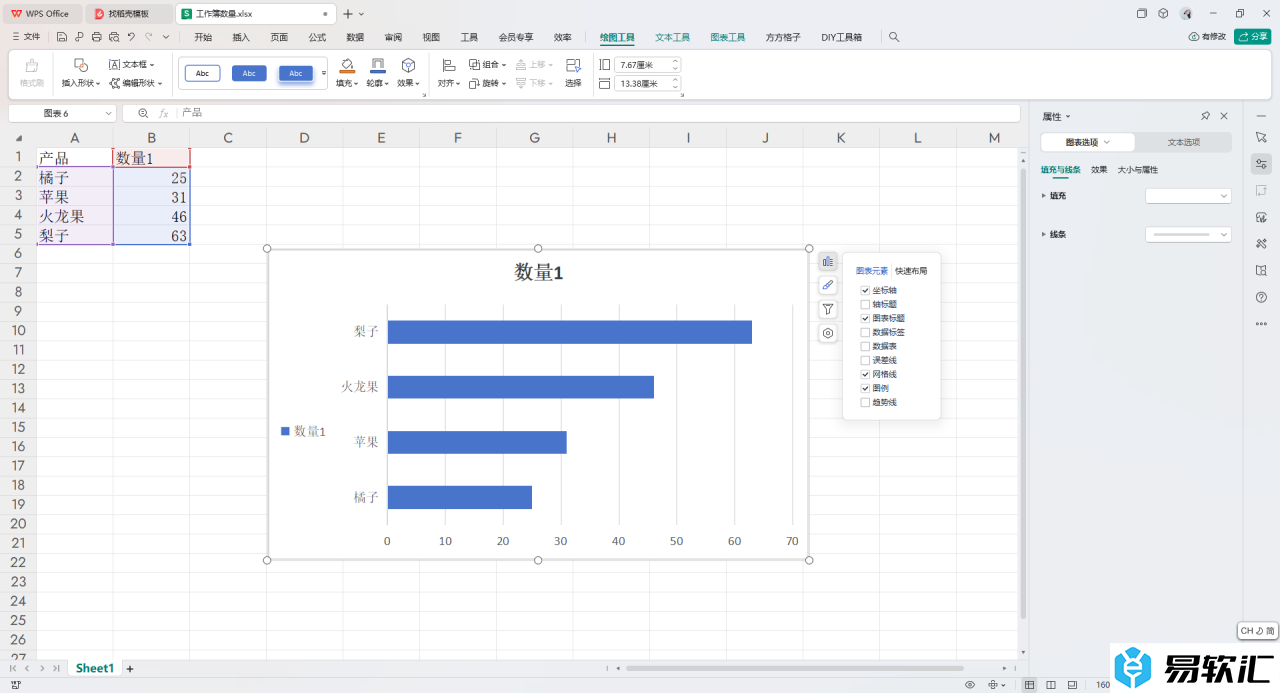Screen dimensions: 1280x693
Task: Enable the 数据表 (Data Table) checkbox
Action: point(865,346)
